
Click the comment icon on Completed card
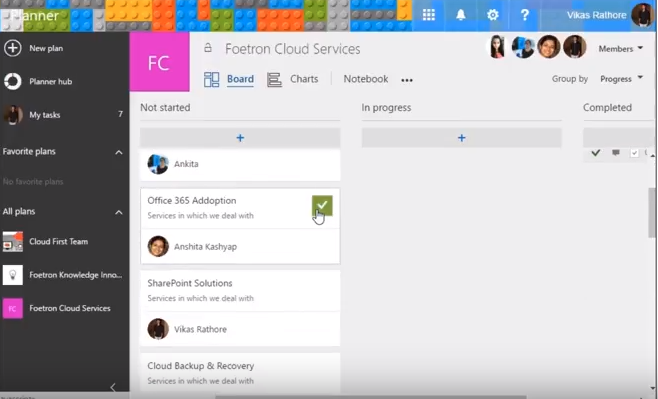(616, 153)
